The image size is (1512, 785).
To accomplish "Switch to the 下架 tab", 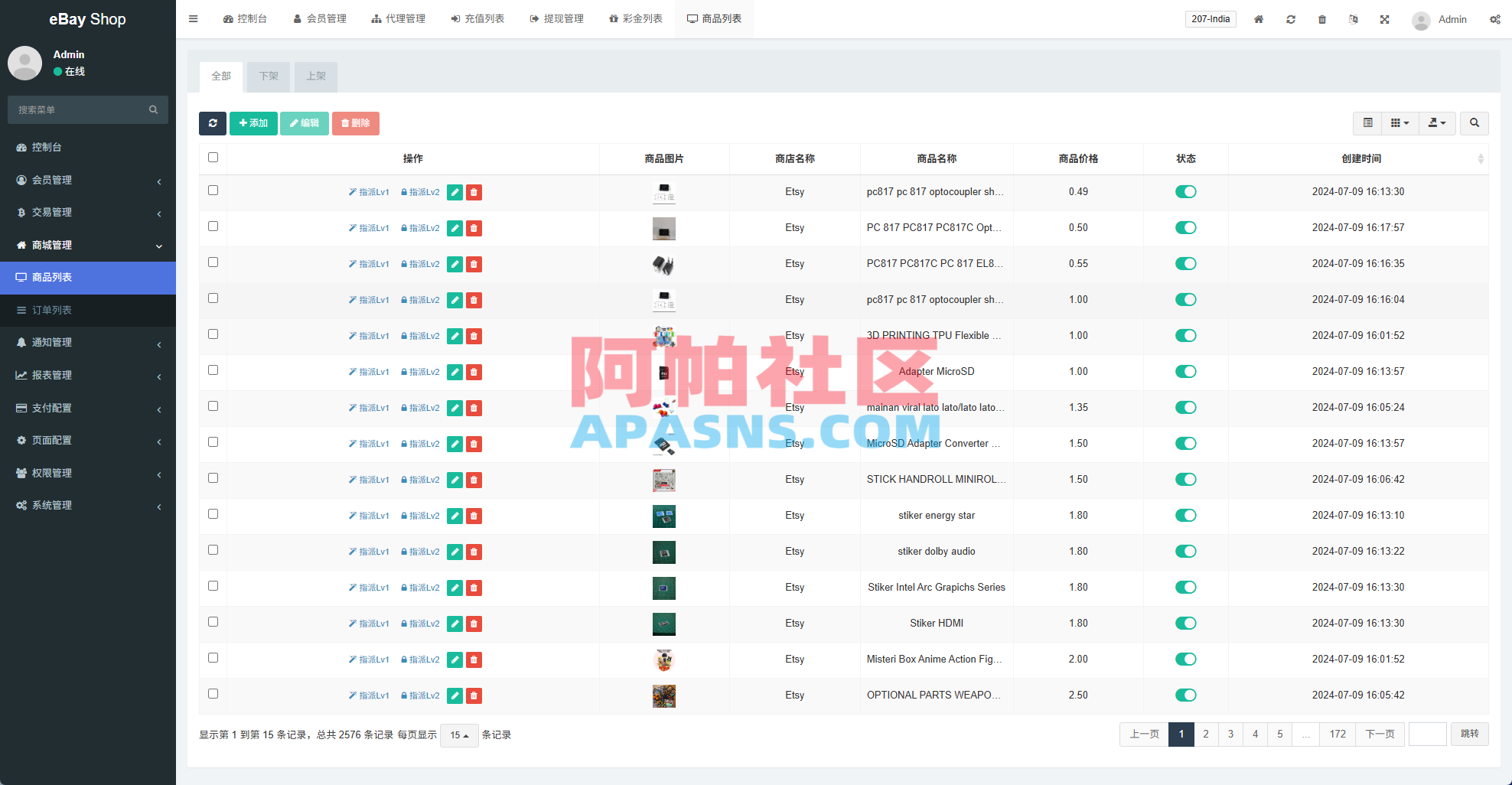I will (x=269, y=77).
